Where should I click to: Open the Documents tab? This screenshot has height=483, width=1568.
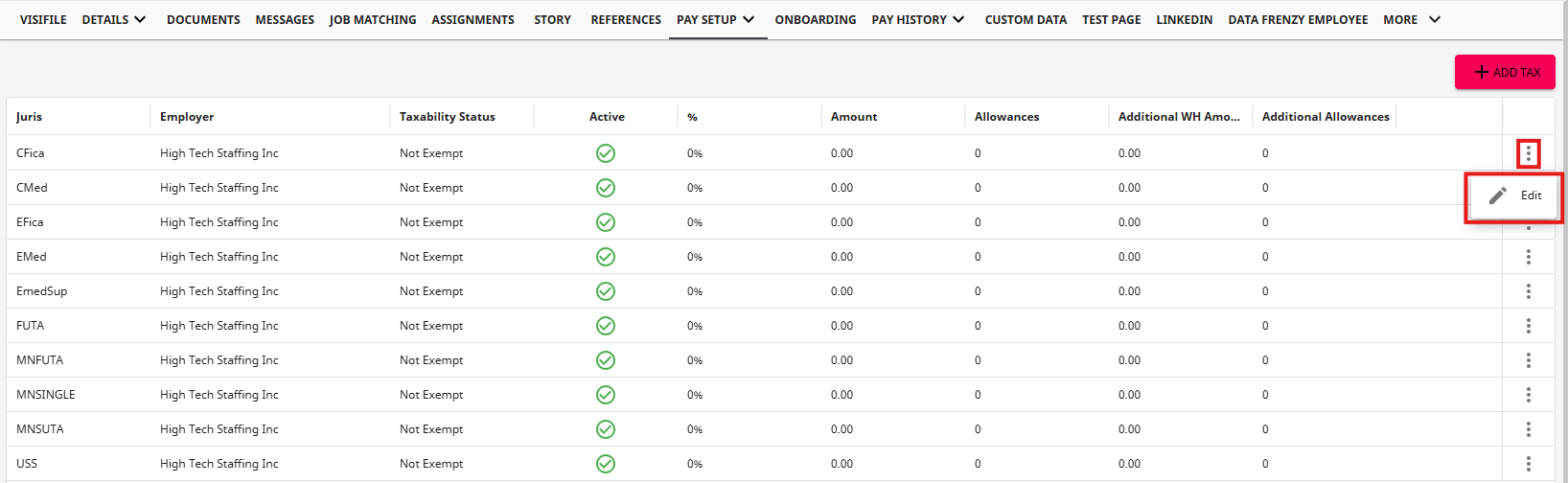[x=203, y=19]
